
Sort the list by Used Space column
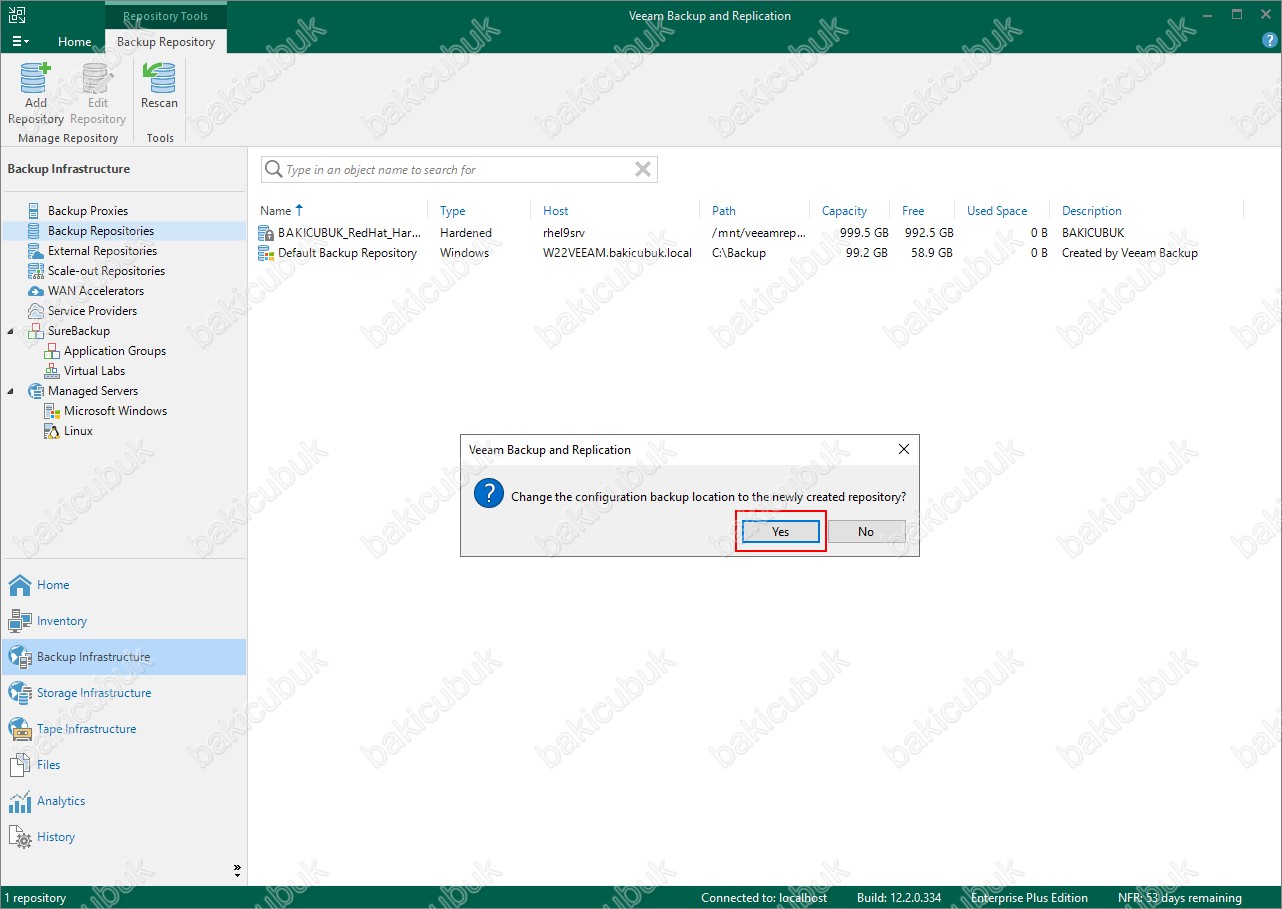pos(997,211)
